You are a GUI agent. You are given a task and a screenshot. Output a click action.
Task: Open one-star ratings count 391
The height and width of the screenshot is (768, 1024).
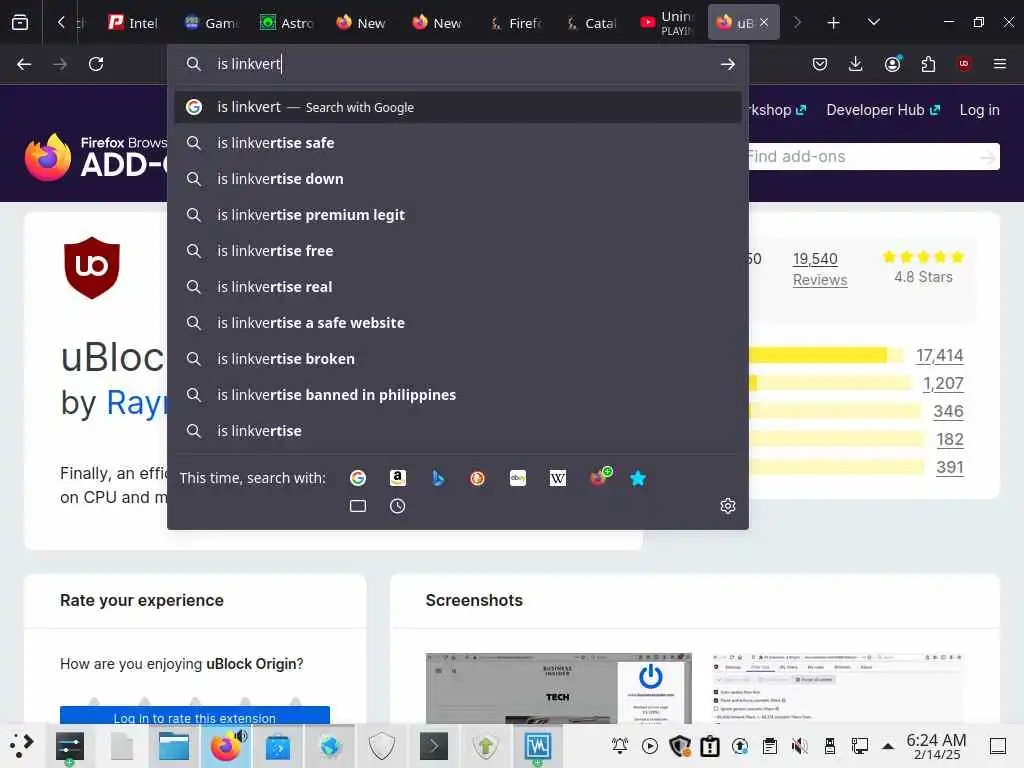tap(950, 467)
